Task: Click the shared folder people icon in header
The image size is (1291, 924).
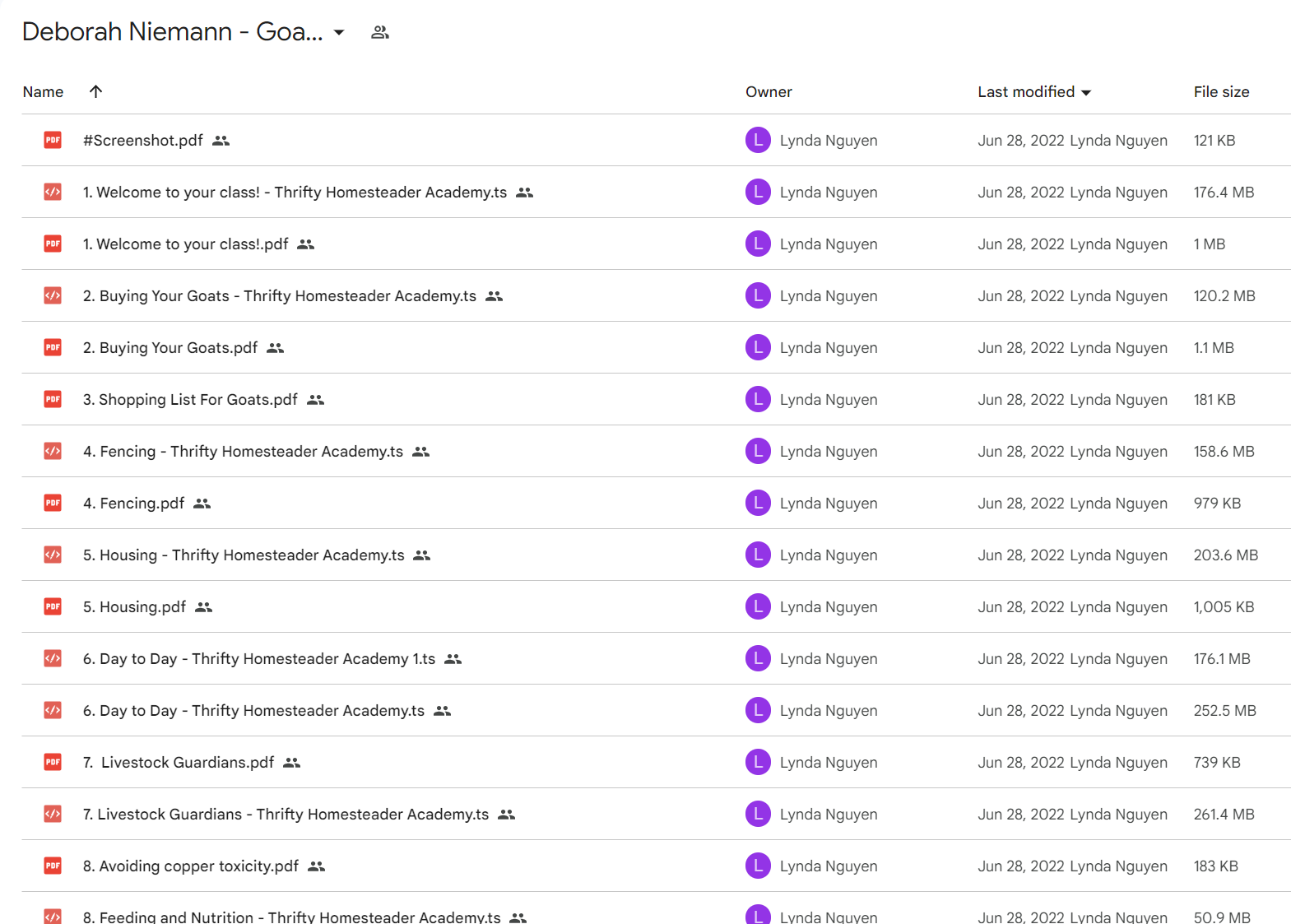Action: 379,33
